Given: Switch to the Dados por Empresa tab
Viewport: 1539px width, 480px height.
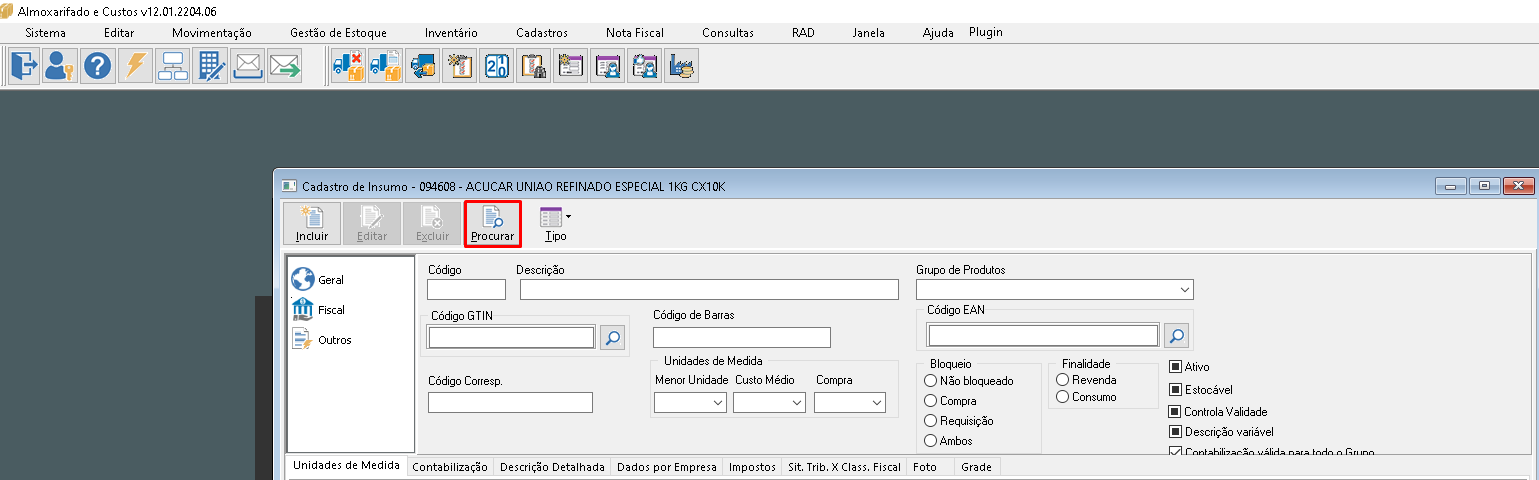Looking at the screenshot, I should coord(667,467).
